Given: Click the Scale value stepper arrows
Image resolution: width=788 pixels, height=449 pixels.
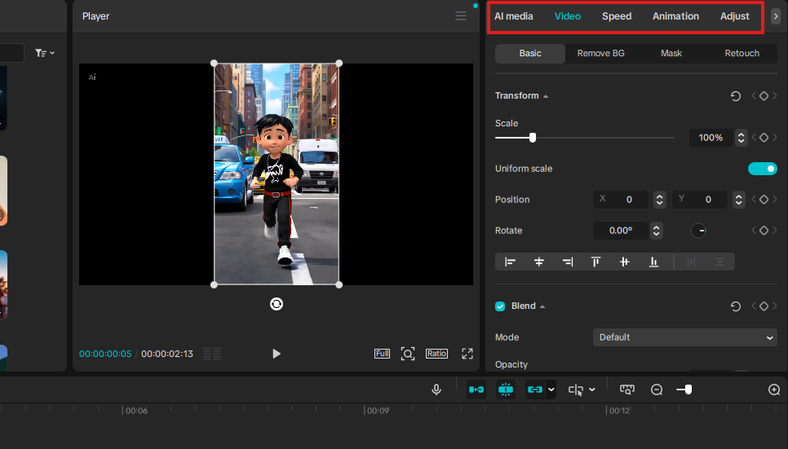Looking at the screenshot, I should point(741,137).
